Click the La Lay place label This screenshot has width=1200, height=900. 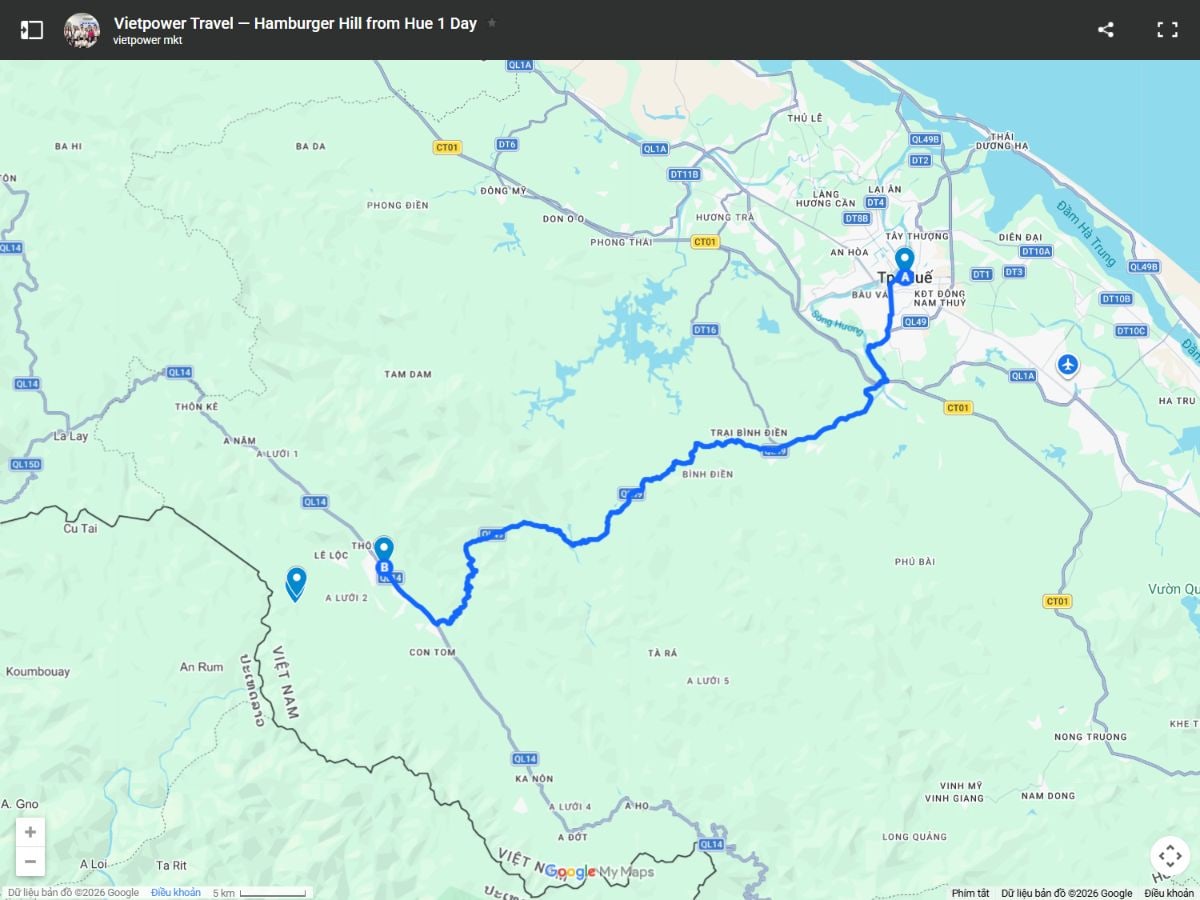(x=71, y=436)
